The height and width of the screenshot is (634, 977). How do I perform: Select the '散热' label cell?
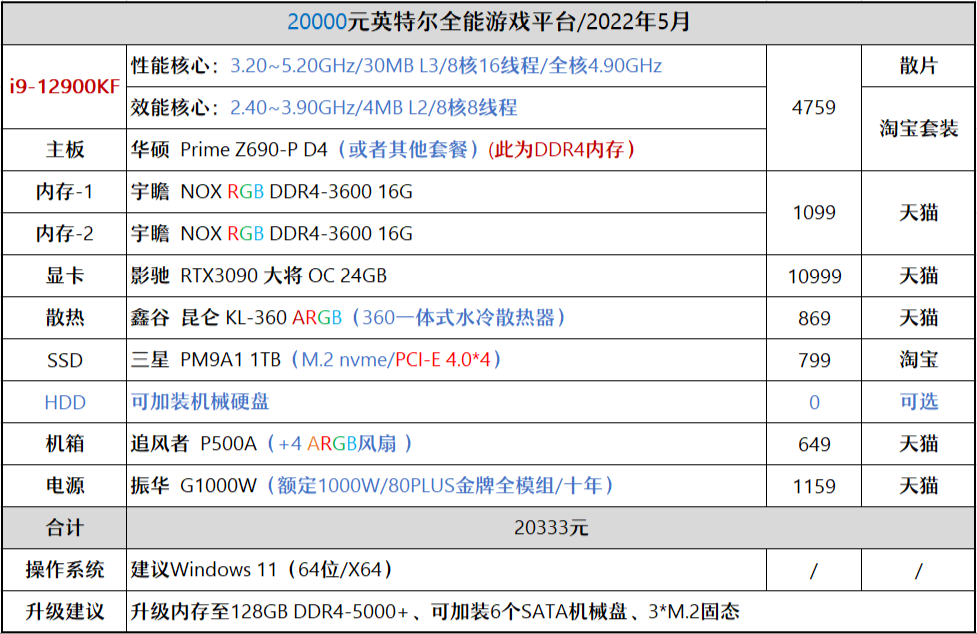tap(65, 318)
